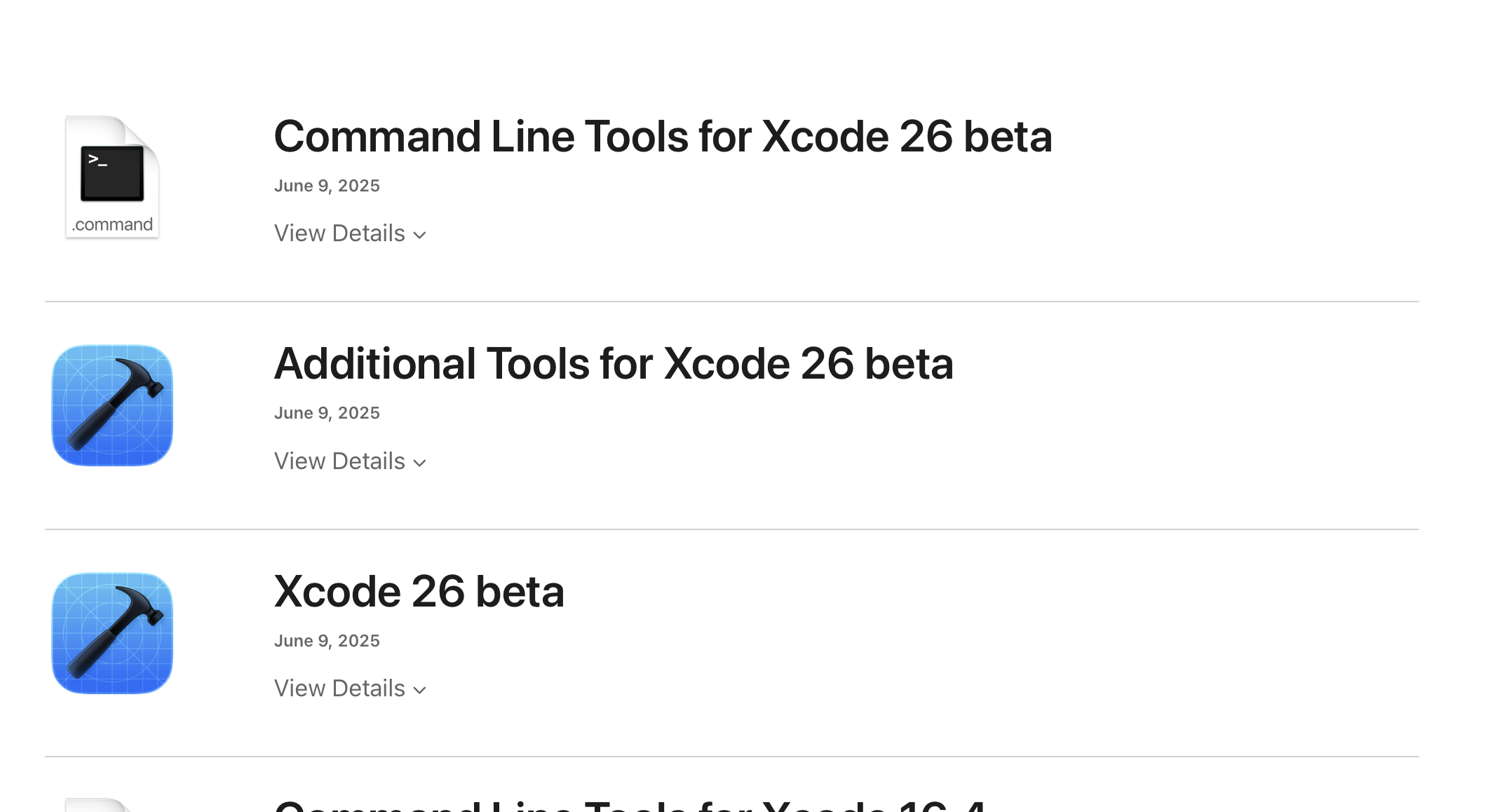The width and height of the screenshot is (1502, 812).
Task: Click the June 9, 2025 date under Additional Tools
Action: click(327, 413)
